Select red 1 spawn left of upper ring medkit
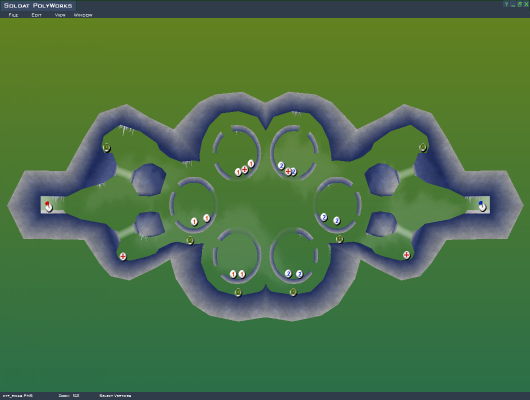 point(238,172)
